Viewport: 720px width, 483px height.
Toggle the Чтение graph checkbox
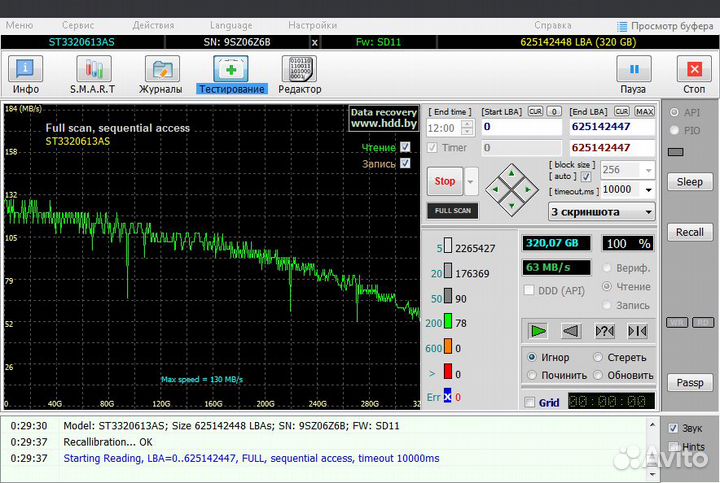coord(405,147)
